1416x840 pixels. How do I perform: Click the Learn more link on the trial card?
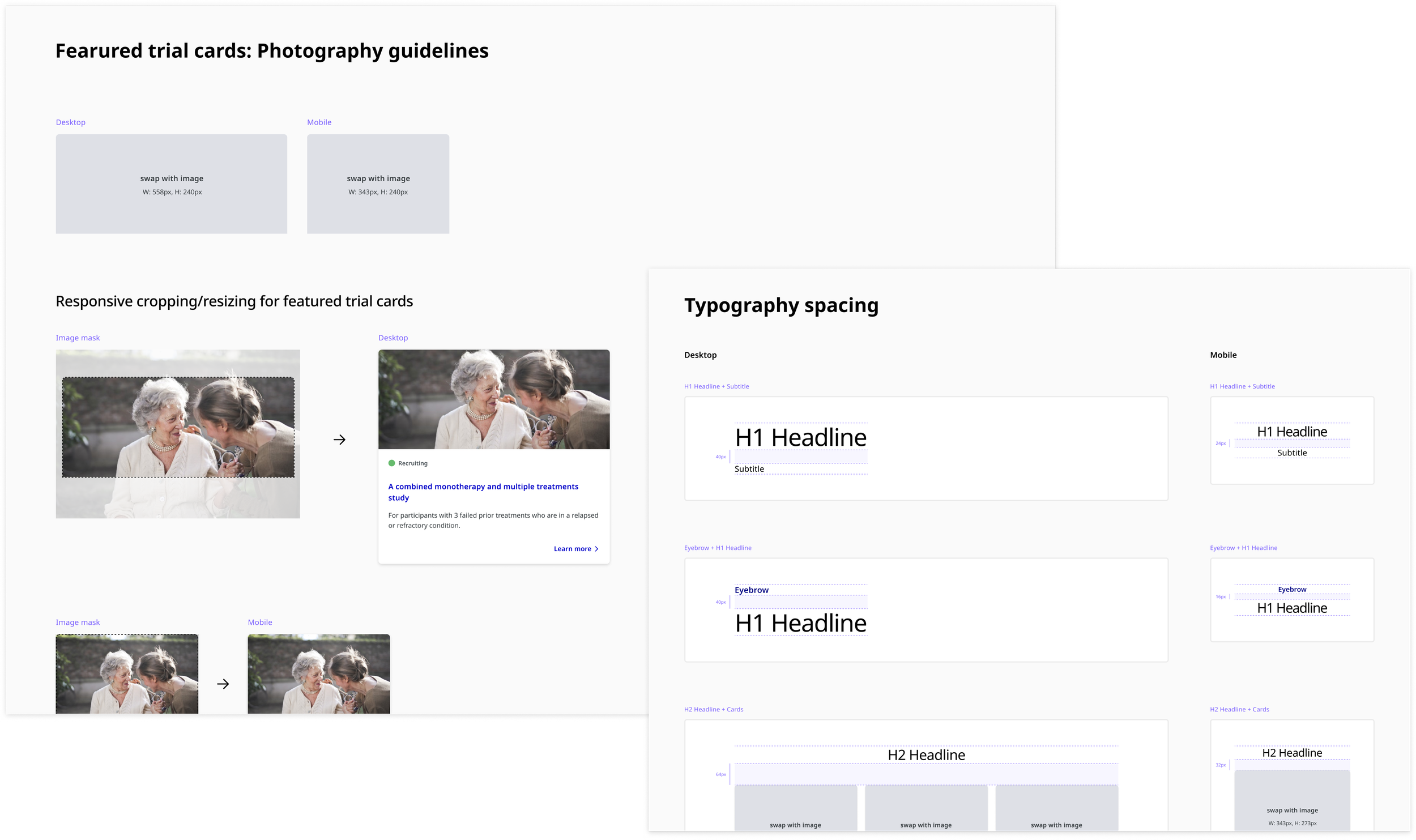(x=573, y=548)
